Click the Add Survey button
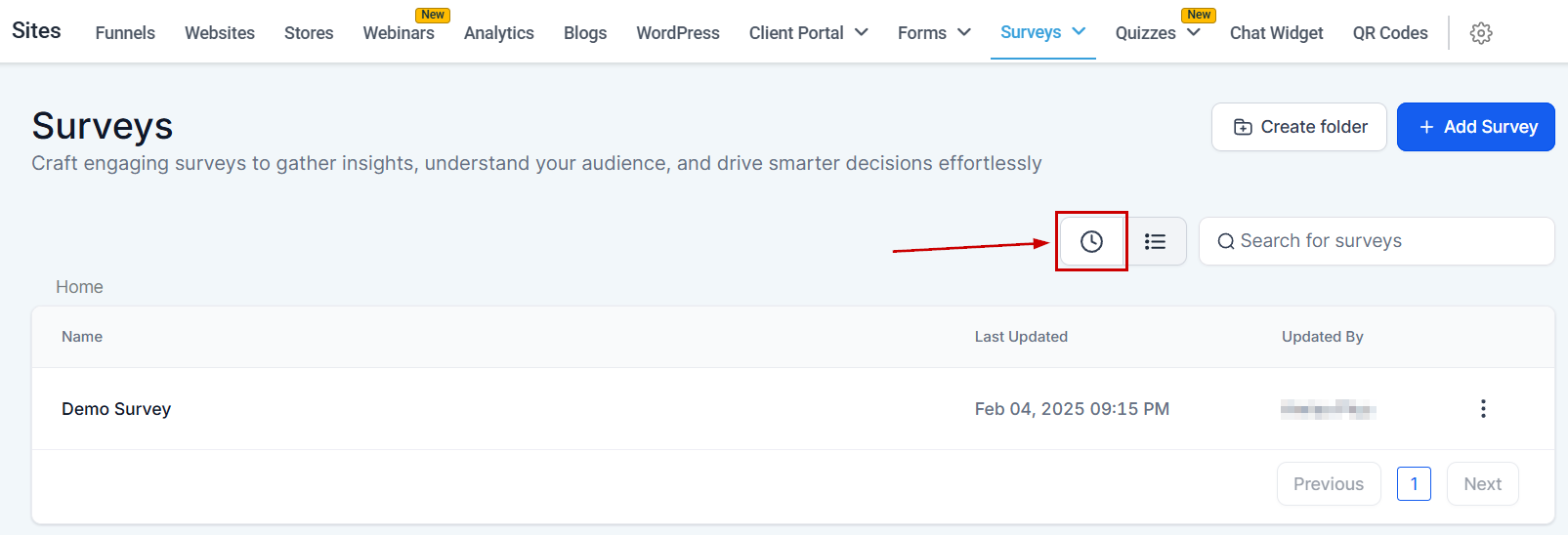This screenshot has width=1568, height=535. pos(1475,127)
